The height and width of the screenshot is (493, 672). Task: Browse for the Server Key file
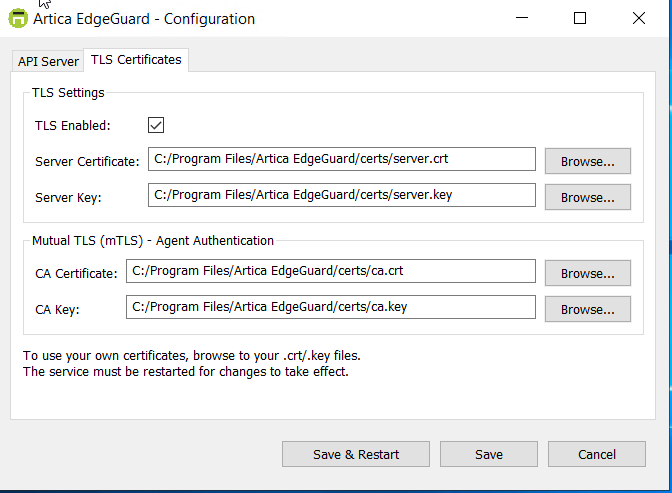[588, 197]
